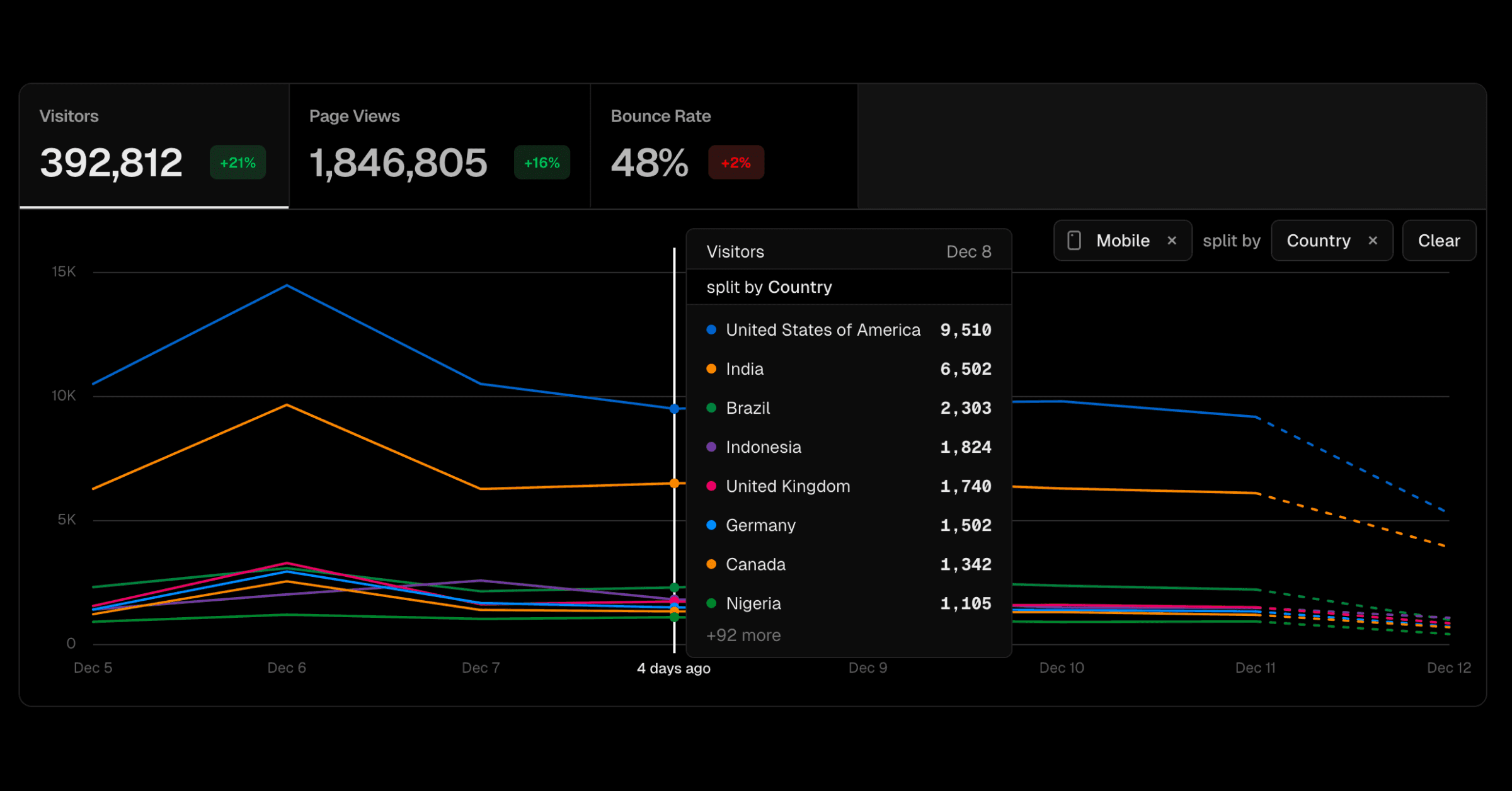The image size is (1512, 791).
Task: Select the Visitors metric panel
Action: (x=154, y=145)
